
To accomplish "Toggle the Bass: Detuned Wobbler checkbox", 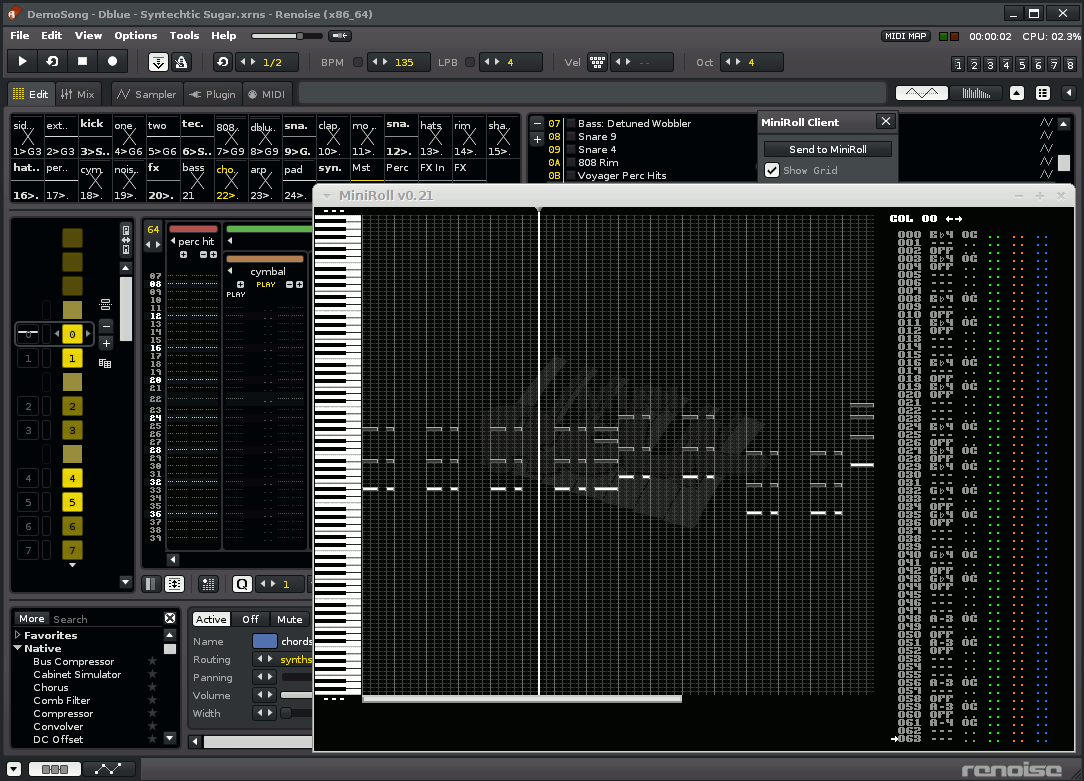I will pyautogui.click(x=571, y=124).
